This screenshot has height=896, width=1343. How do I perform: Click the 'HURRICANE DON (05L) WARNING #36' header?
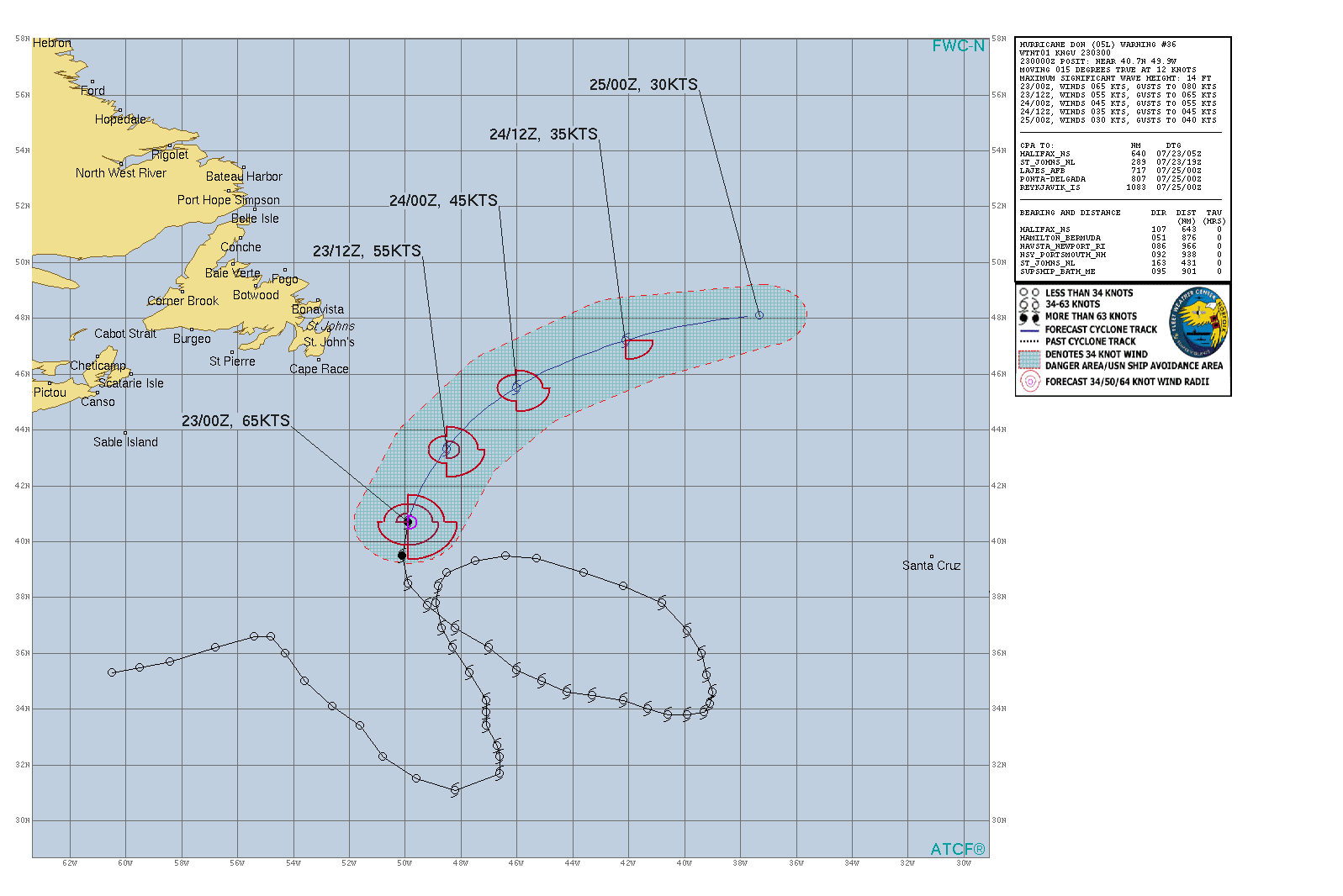1097,45
